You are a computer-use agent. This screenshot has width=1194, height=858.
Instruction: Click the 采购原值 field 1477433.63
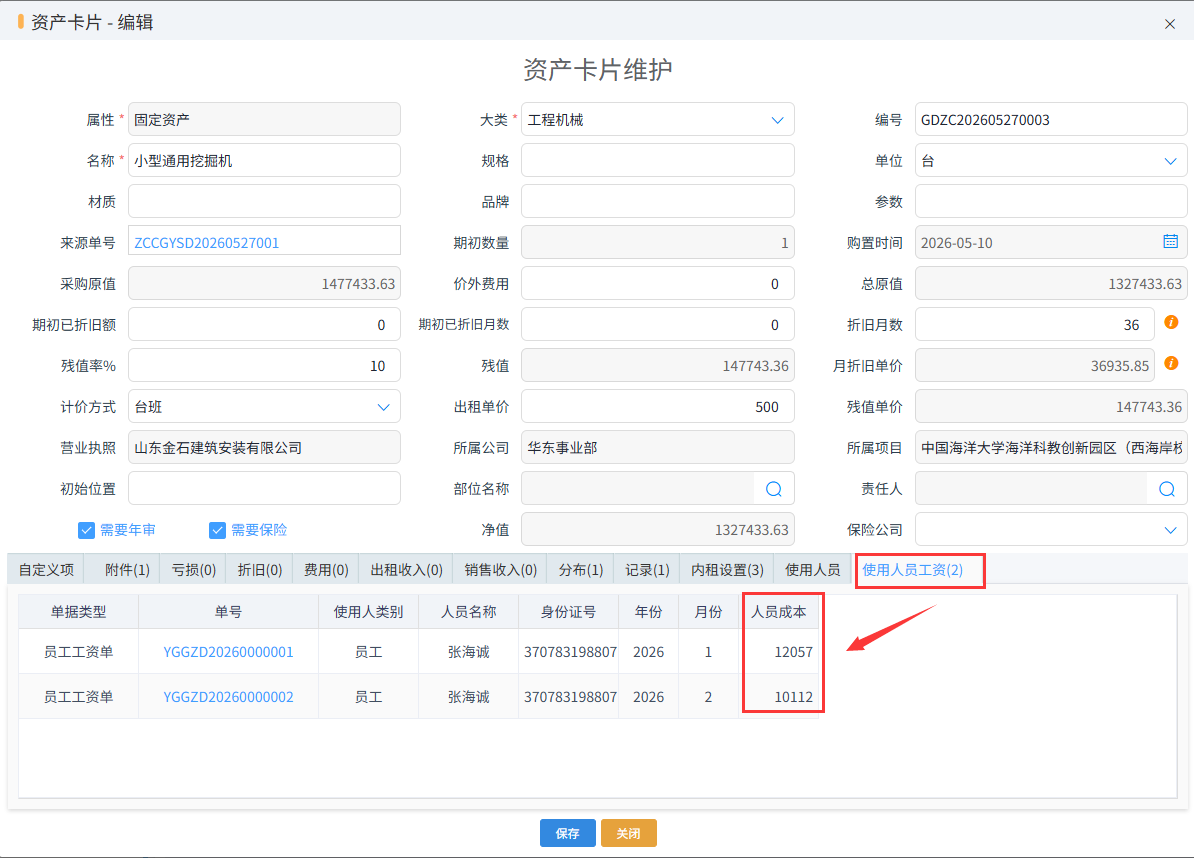pyautogui.click(x=264, y=284)
